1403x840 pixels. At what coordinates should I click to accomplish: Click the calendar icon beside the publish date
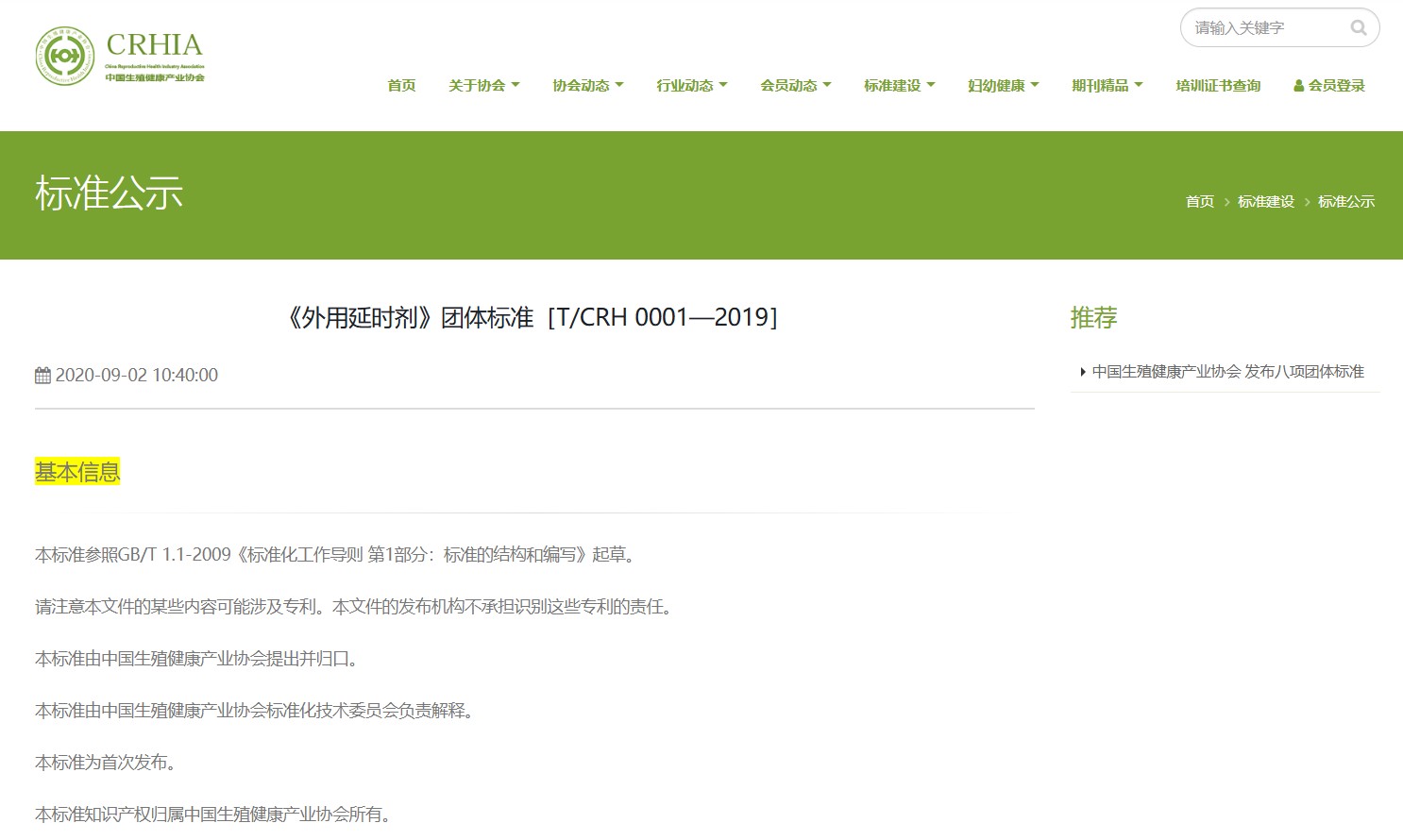click(x=42, y=376)
